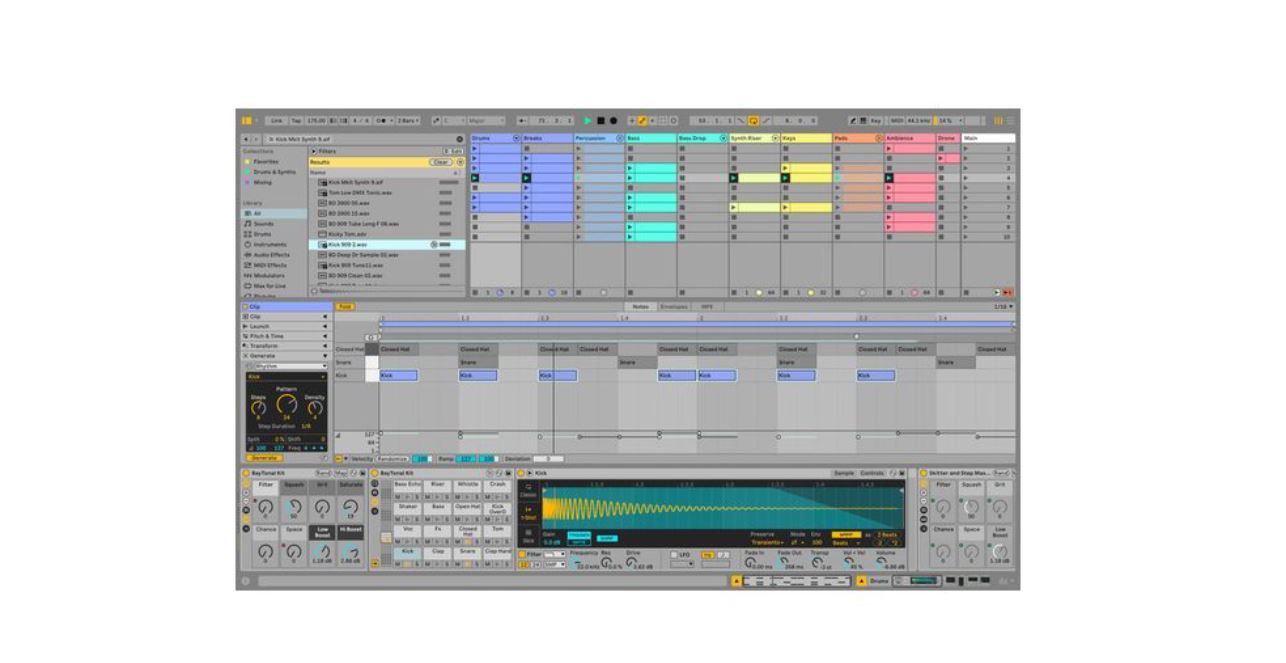This screenshot has width=1286, height=663.
Task: Clear the browser search results
Action: click(441, 162)
